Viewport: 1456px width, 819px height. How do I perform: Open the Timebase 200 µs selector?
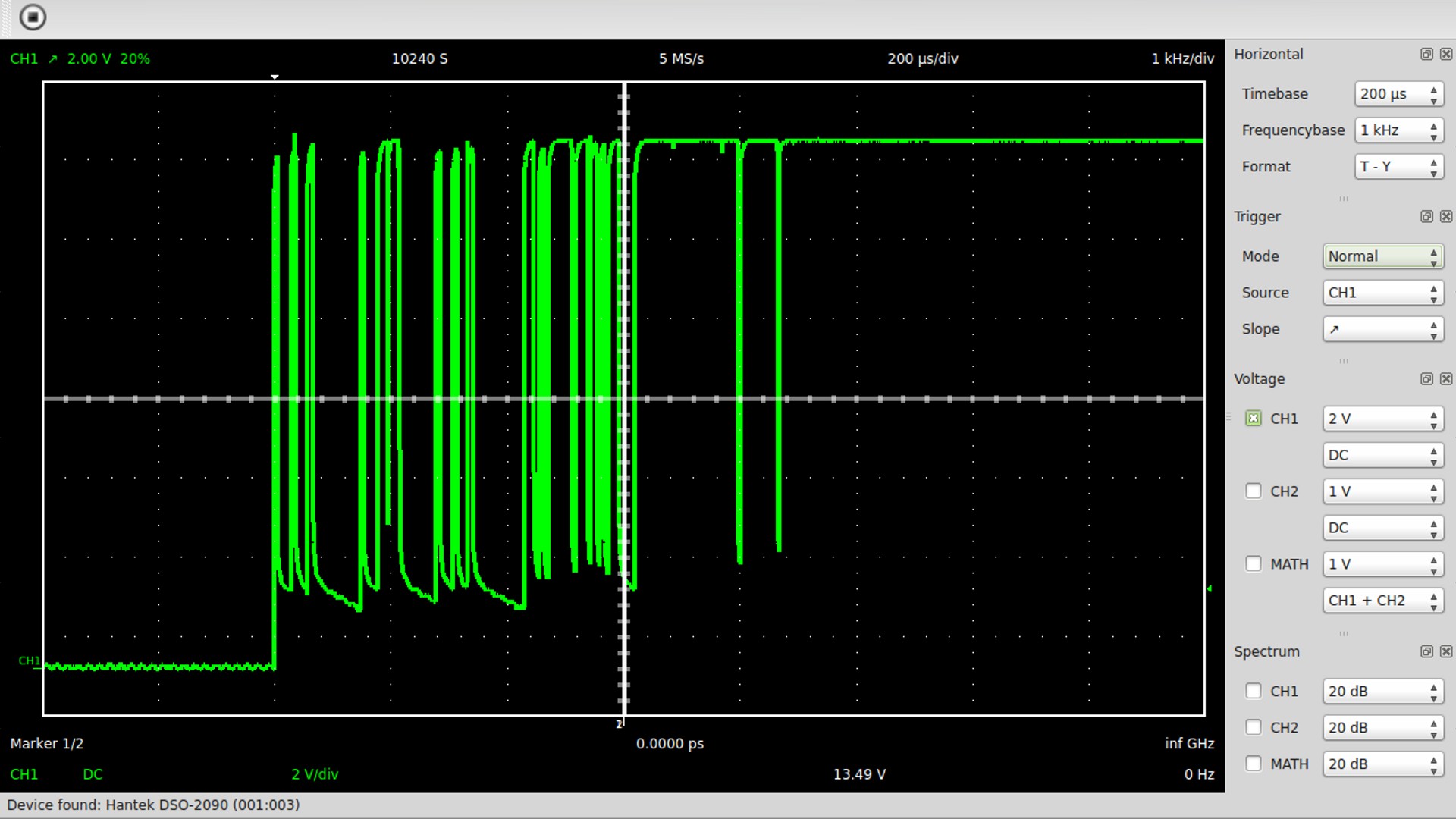click(x=1398, y=94)
